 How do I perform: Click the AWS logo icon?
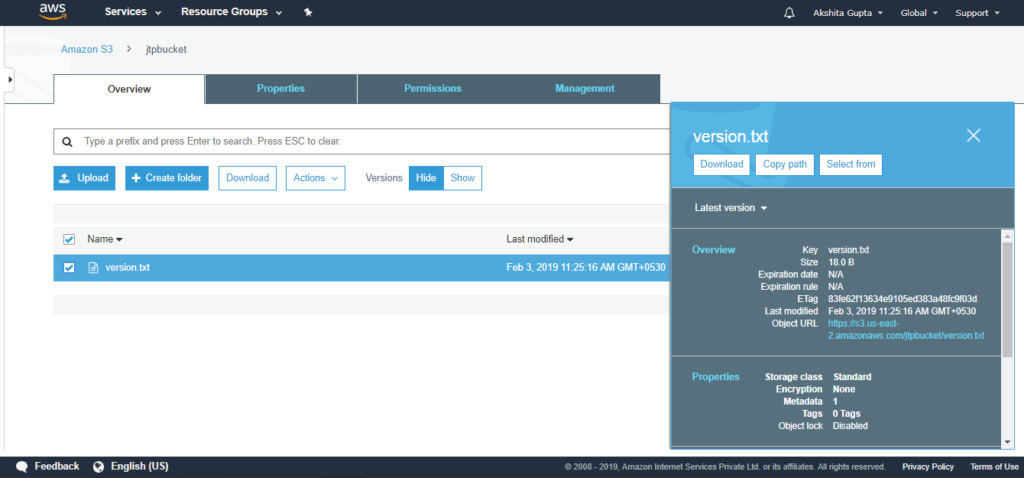click(53, 12)
